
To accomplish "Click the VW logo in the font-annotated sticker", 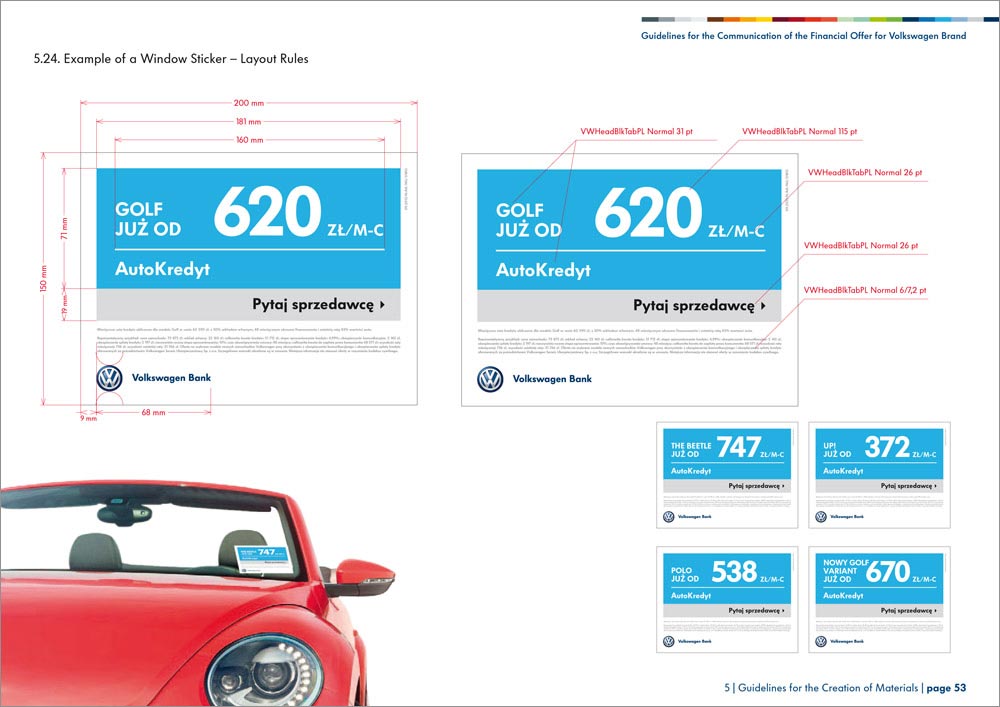I will point(490,379).
